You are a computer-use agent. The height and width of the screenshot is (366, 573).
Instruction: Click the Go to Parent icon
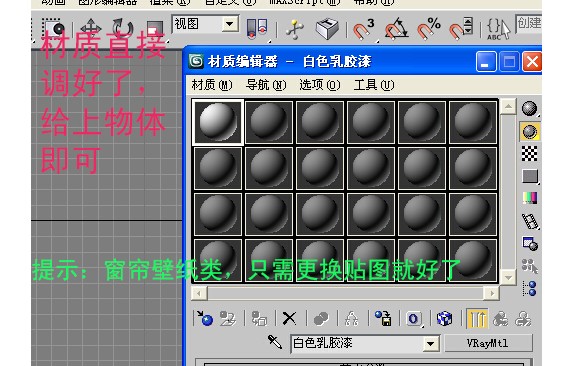pos(501,319)
